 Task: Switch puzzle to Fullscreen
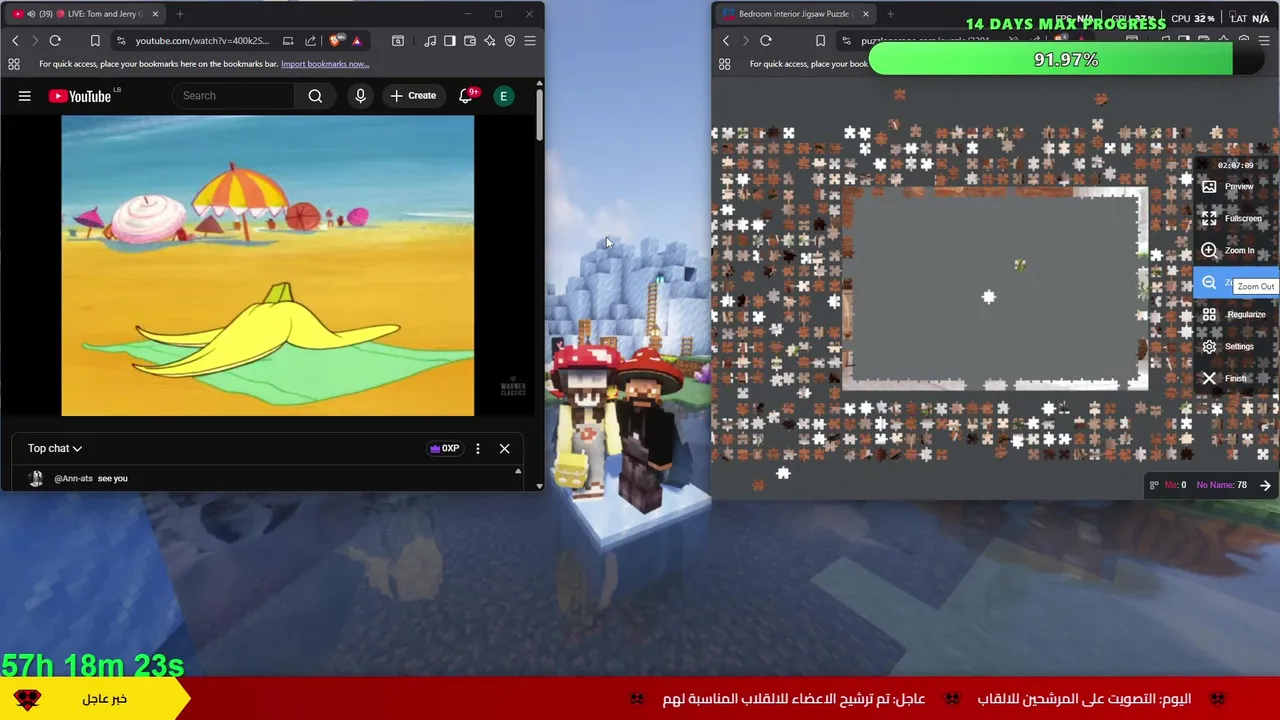point(1237,218)
